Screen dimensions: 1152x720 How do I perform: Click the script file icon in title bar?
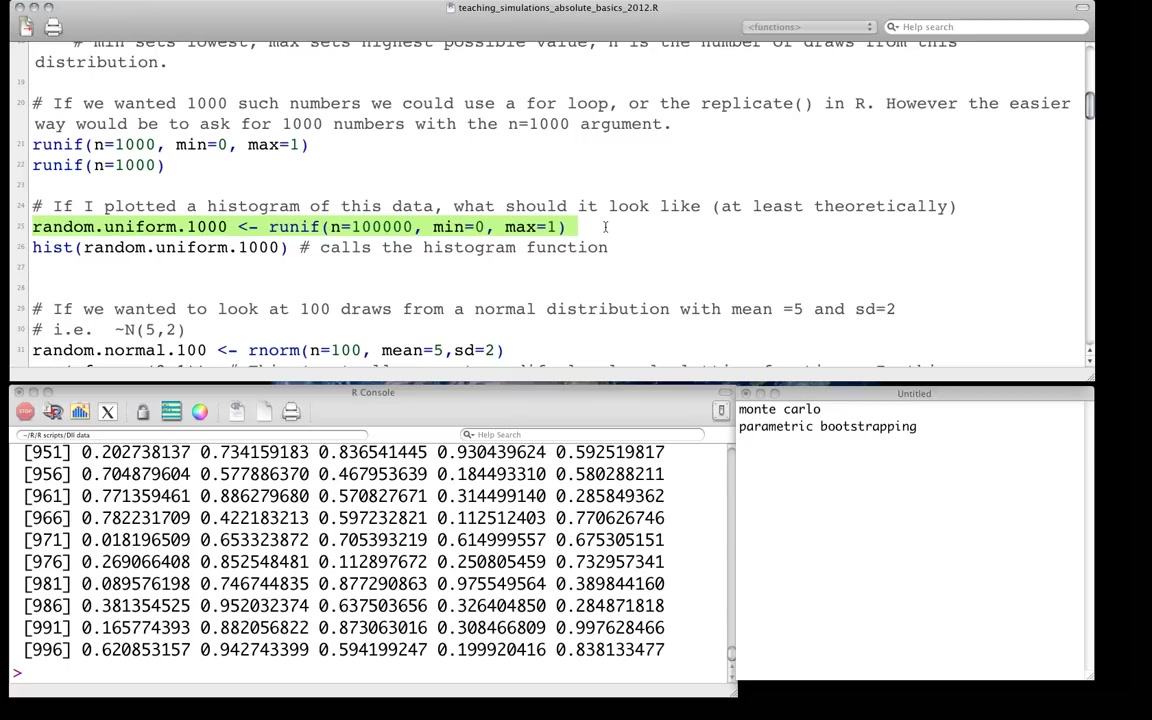click(x=451, y=7)
